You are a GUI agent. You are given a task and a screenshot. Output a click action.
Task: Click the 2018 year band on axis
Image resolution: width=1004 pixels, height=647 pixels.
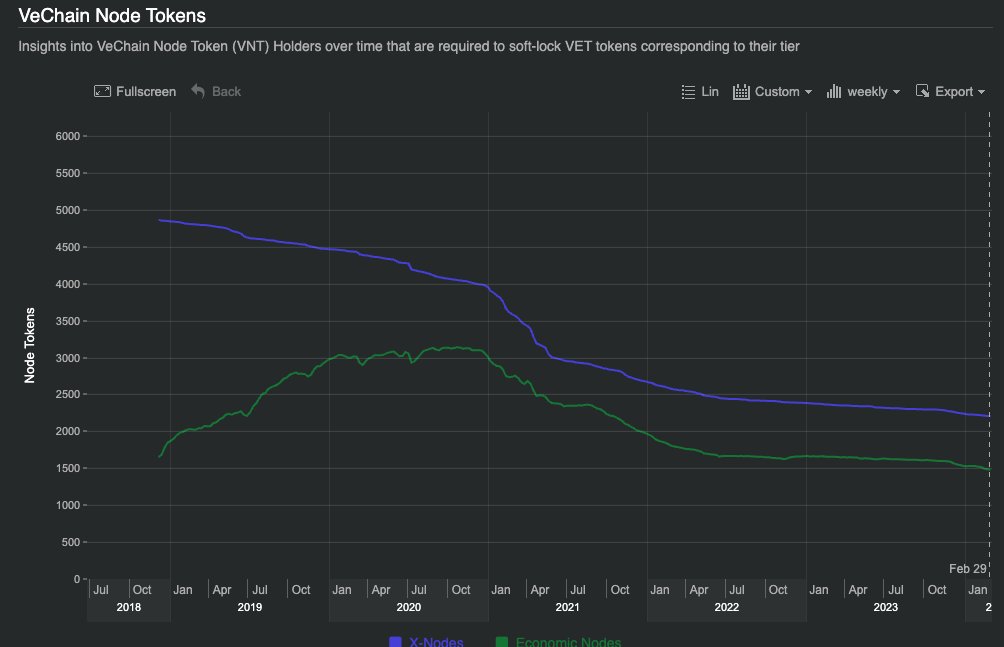point(129,607)
